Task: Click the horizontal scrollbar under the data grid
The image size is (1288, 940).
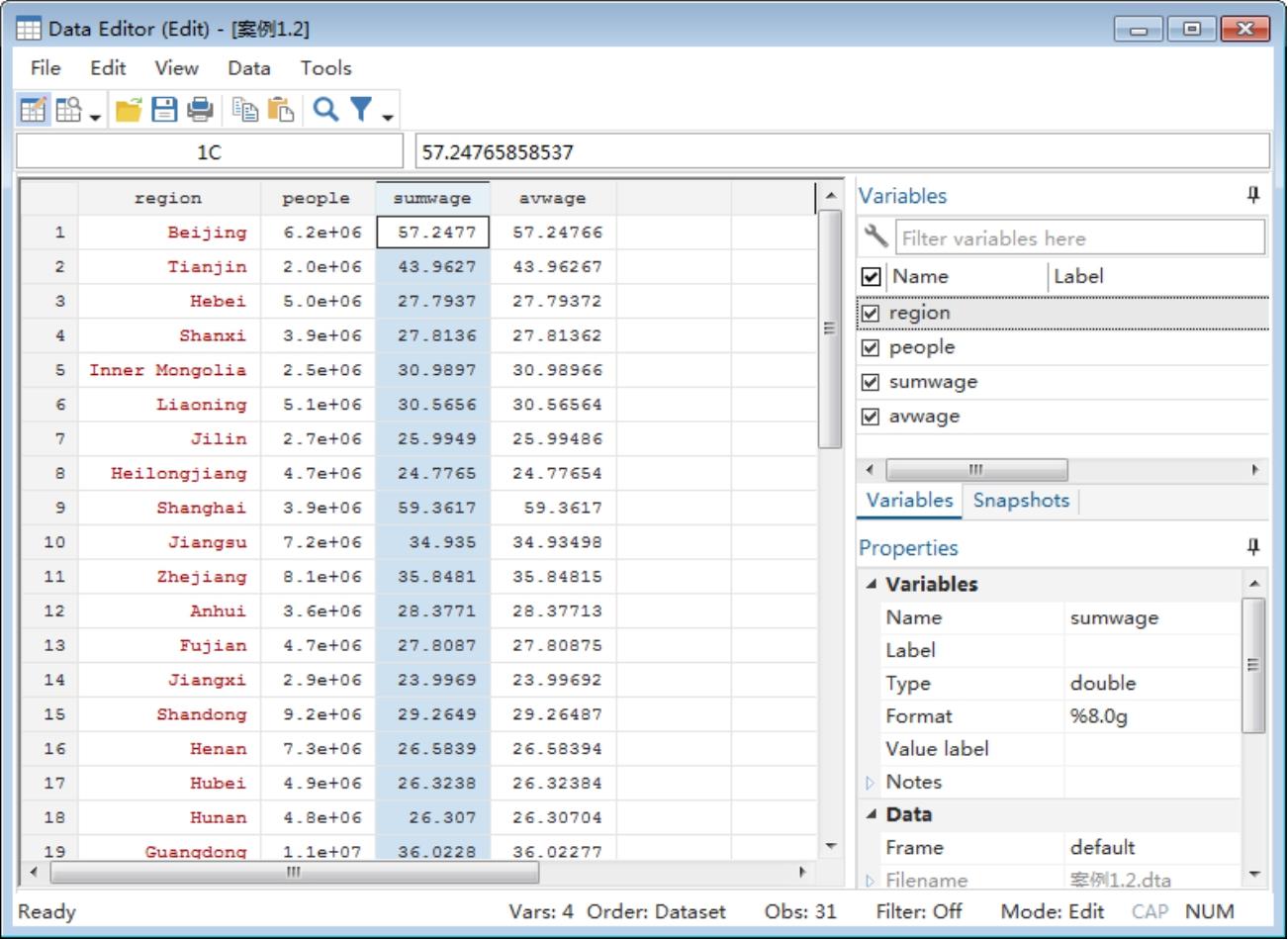Action: coord(294,874)
